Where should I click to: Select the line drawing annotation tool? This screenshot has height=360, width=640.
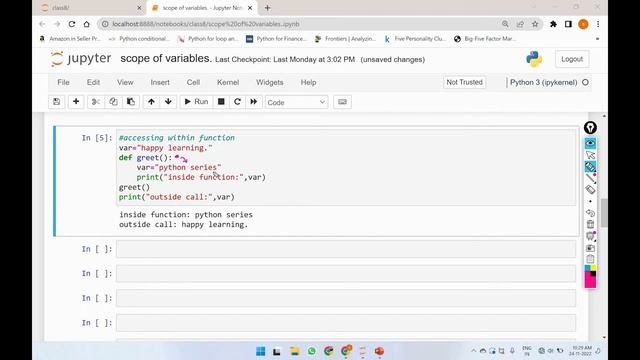pos(590,178)
